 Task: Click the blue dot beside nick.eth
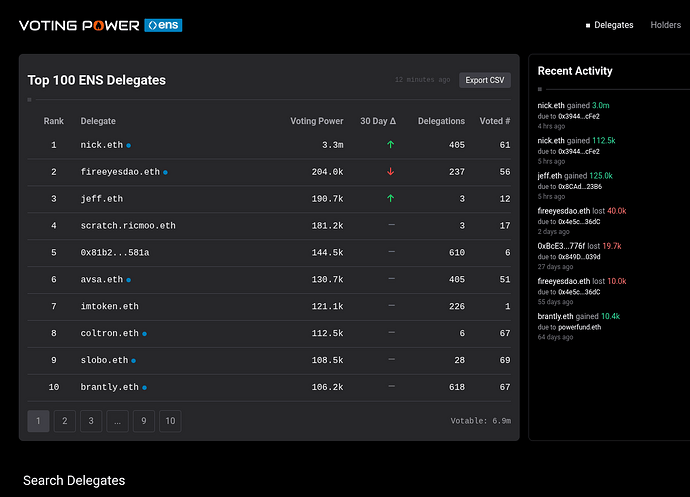128,145
